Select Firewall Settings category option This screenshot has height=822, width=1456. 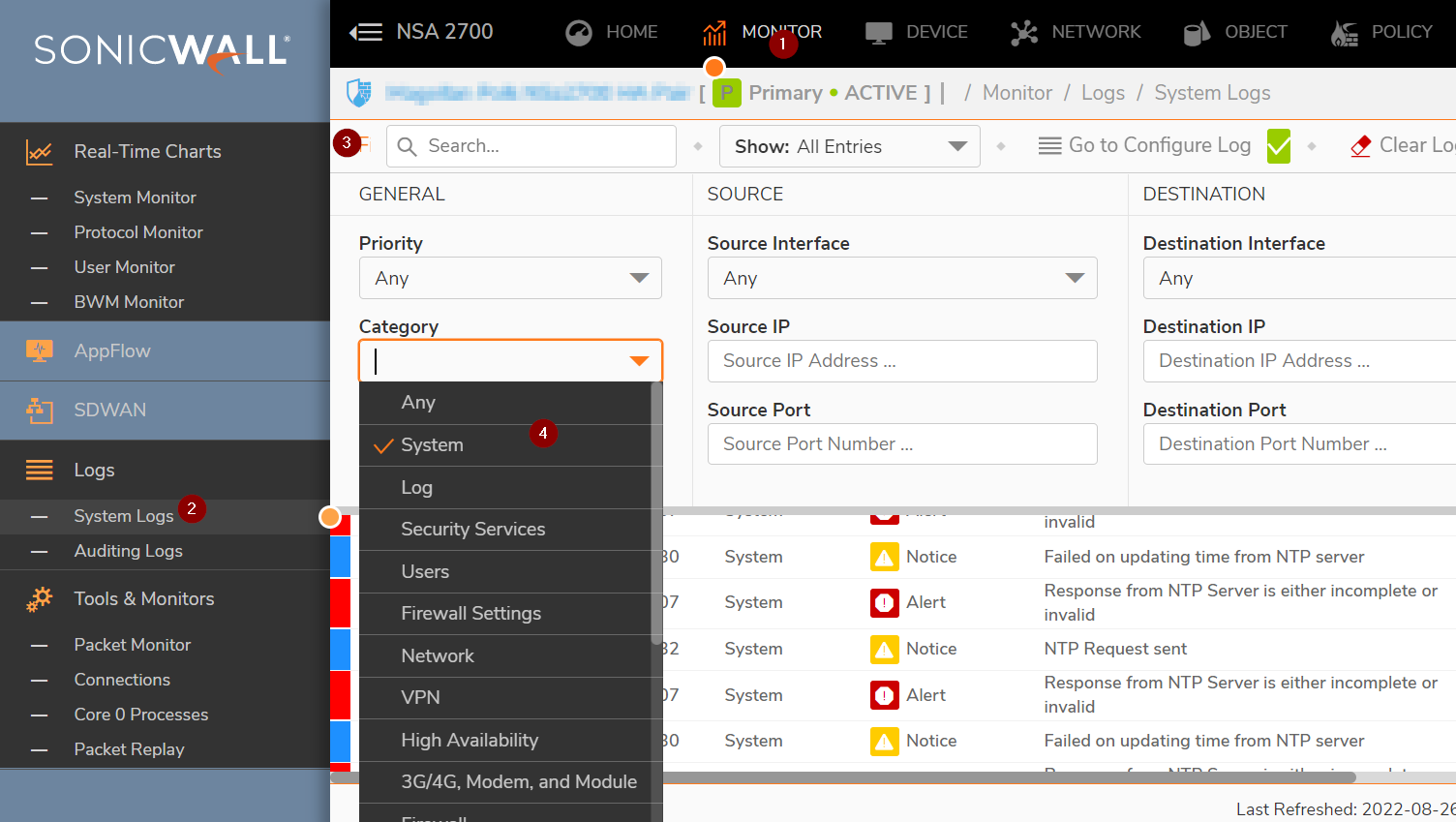(x=504, y=614)
